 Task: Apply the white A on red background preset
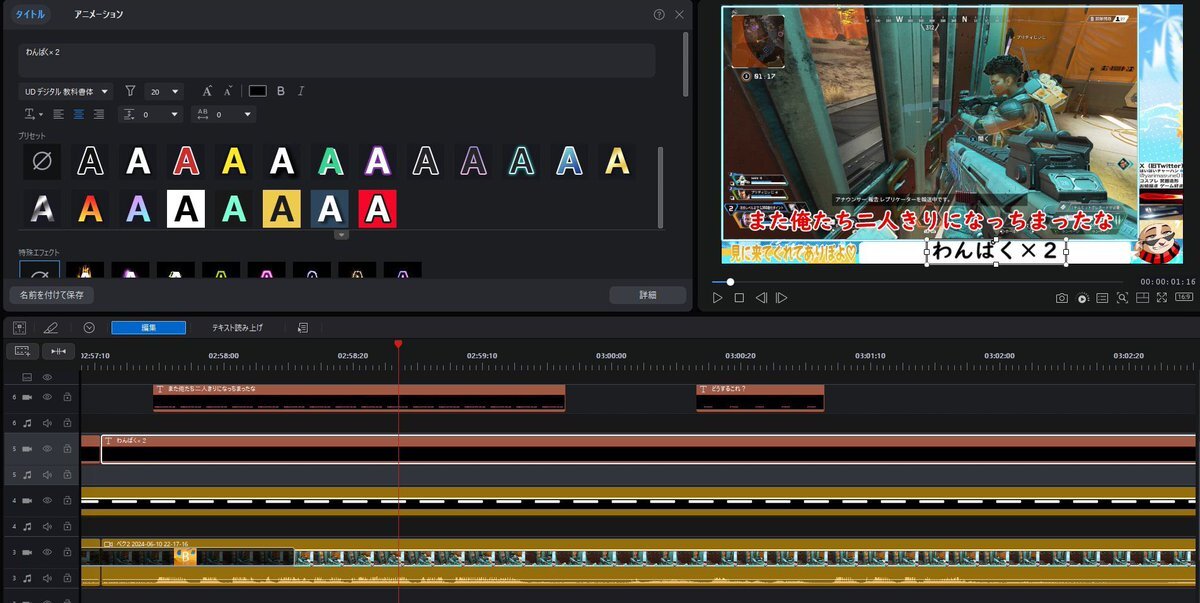[x=378, y=208]
